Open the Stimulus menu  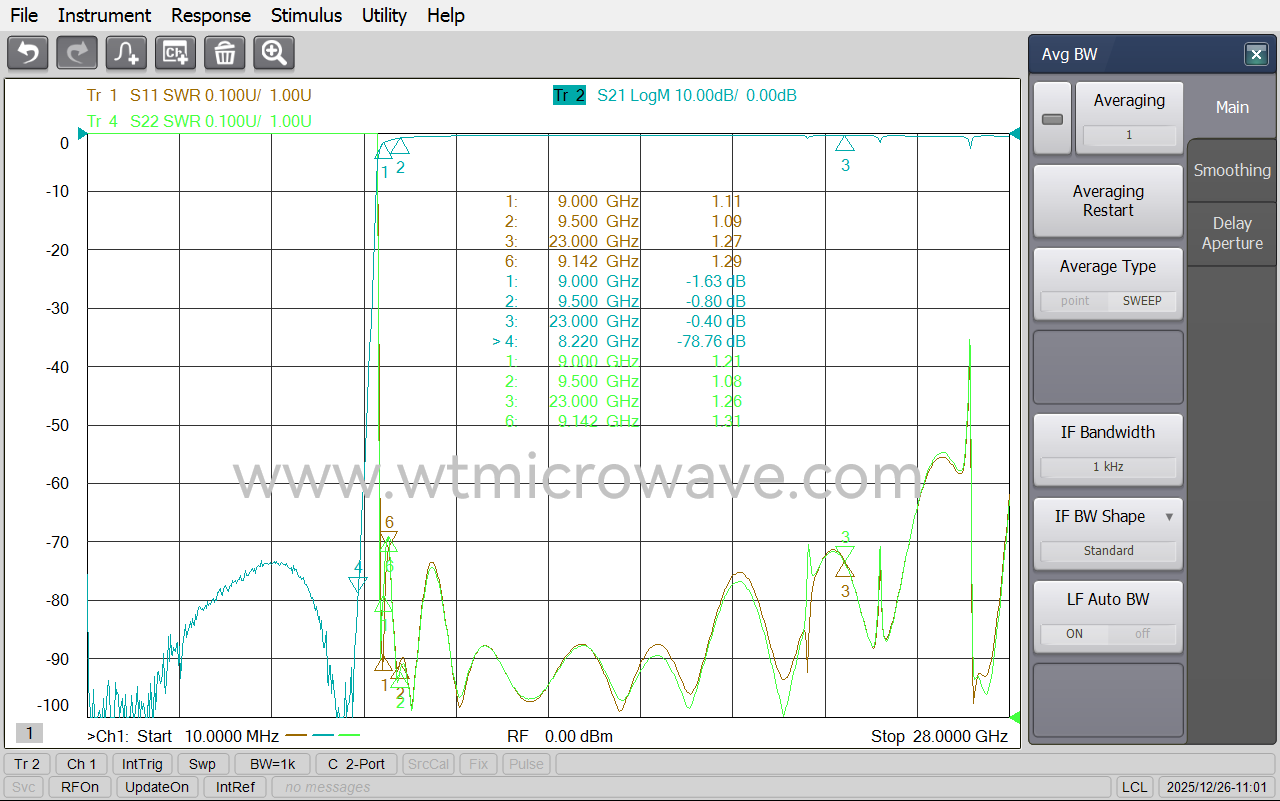click(306, 15)
